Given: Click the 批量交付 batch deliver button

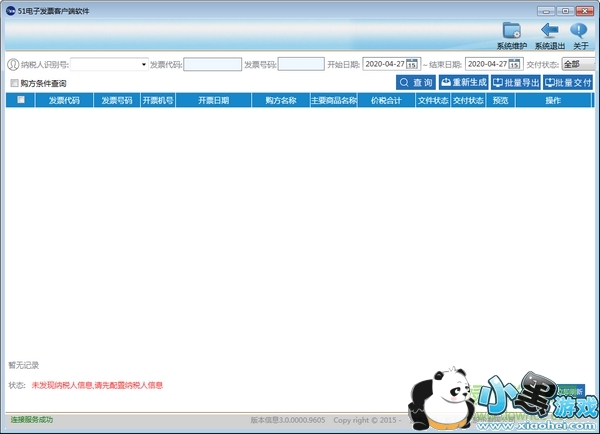Looking at the screenshot, I should click(x=568, y=82).
